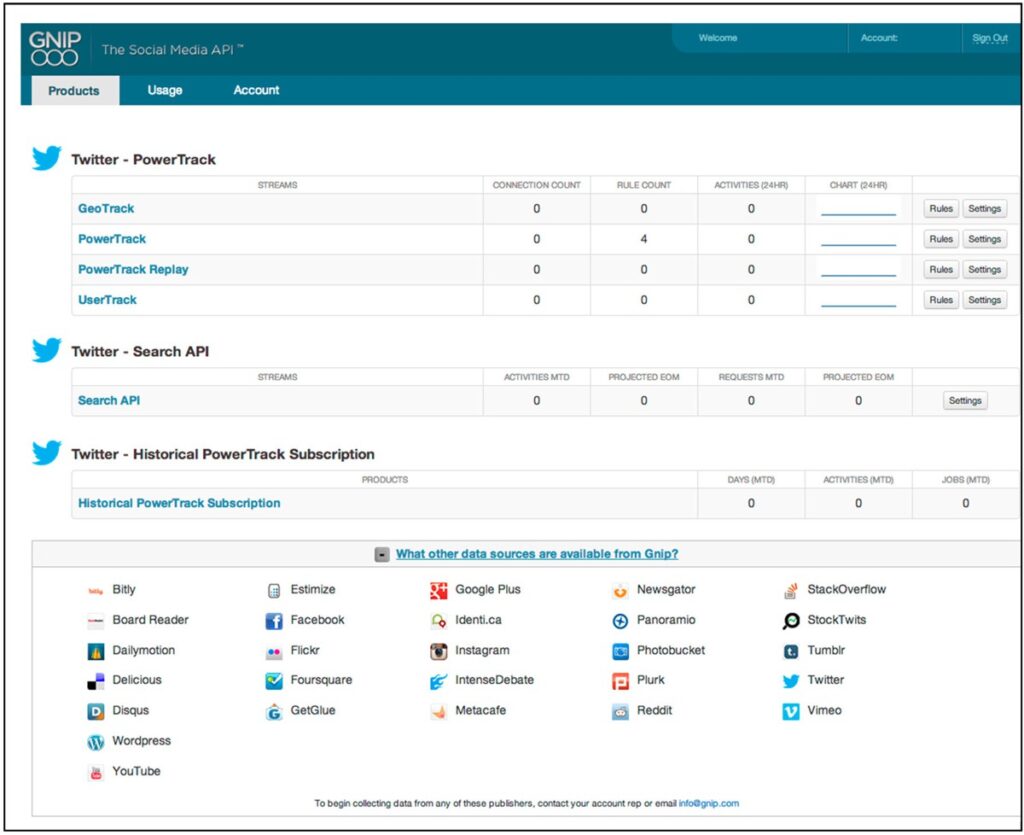Open the PowerTrack Replay stream
1024x835 pixels.
coord(133,269)
